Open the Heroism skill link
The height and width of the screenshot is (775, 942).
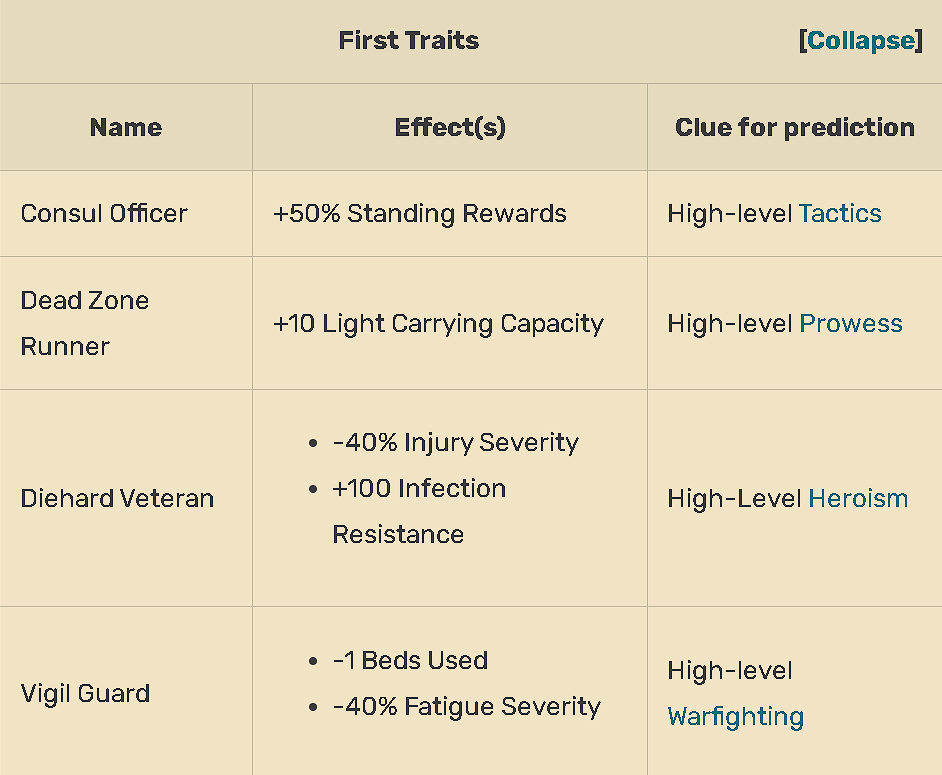858,498
